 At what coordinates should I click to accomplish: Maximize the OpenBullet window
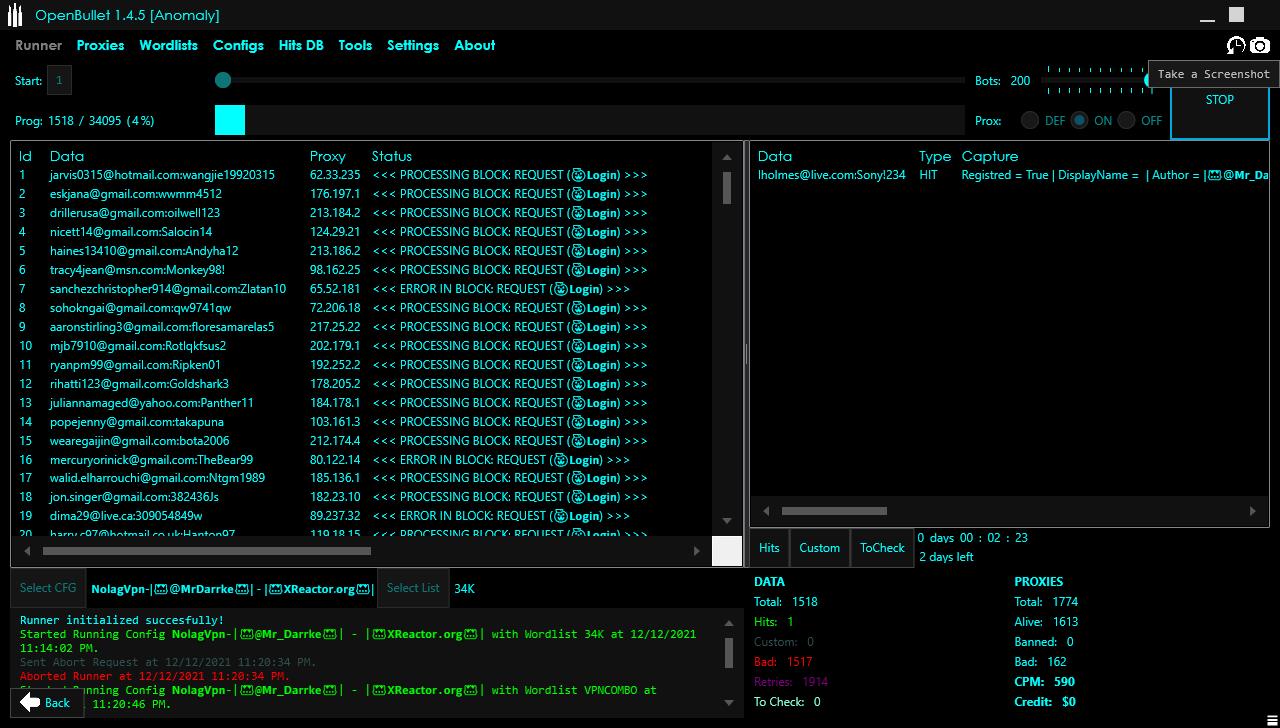click(x=1237, y=14)
